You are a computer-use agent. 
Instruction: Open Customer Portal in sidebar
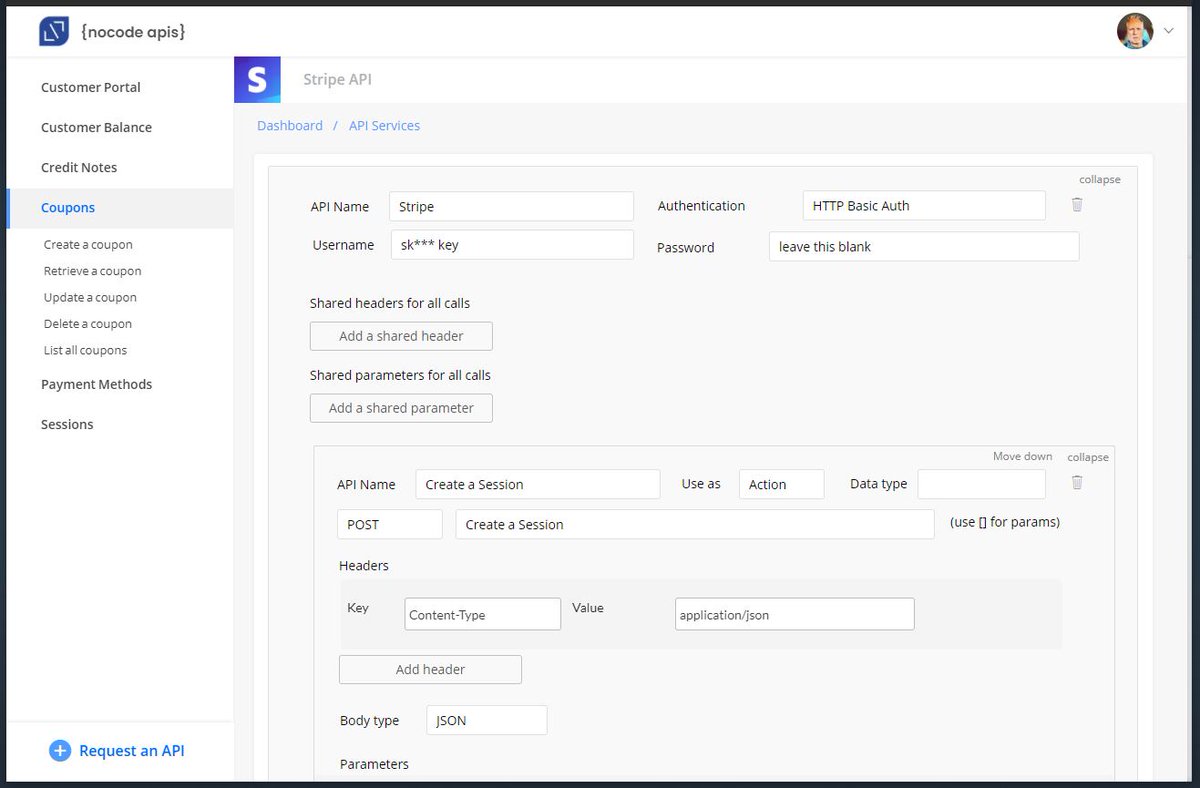click(x=91, y=87)
